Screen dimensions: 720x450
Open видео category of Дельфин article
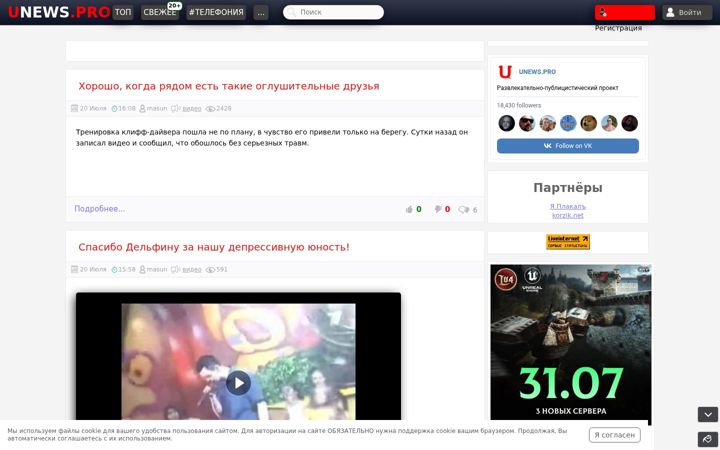point(192,269)
